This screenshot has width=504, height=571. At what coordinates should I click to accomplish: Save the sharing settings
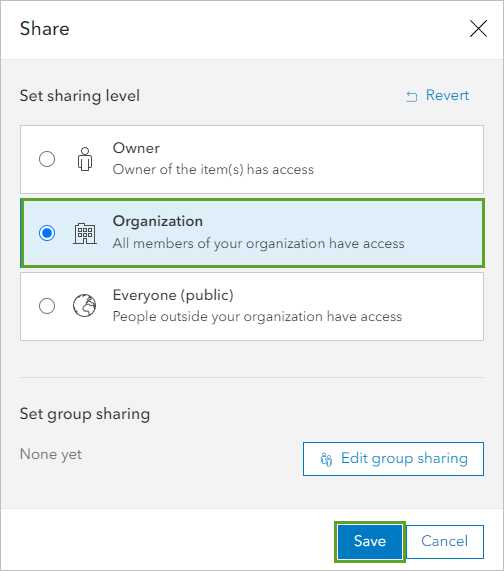click(x=370, y=541)
